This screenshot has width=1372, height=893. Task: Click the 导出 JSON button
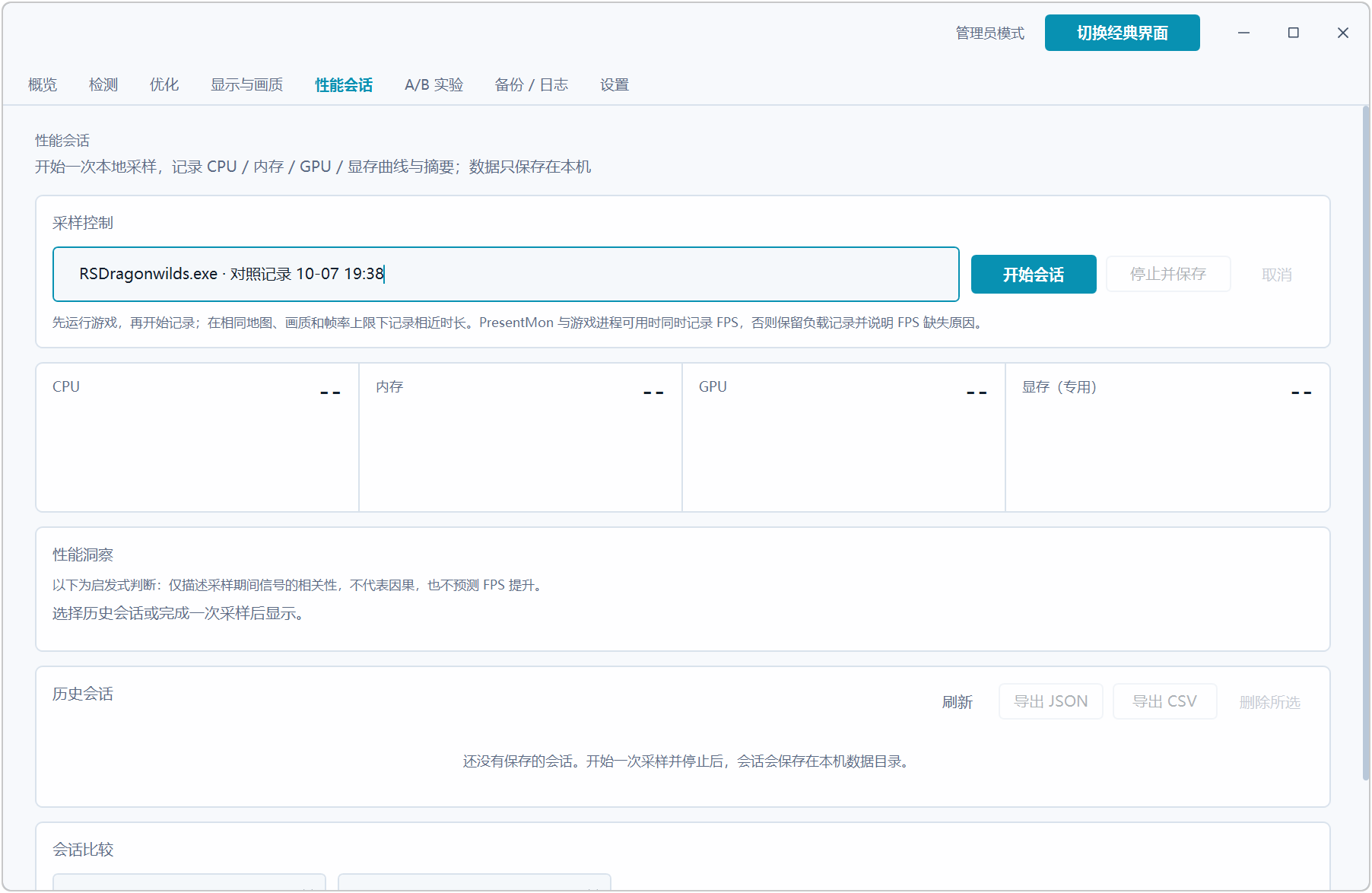pos(1051,701)
